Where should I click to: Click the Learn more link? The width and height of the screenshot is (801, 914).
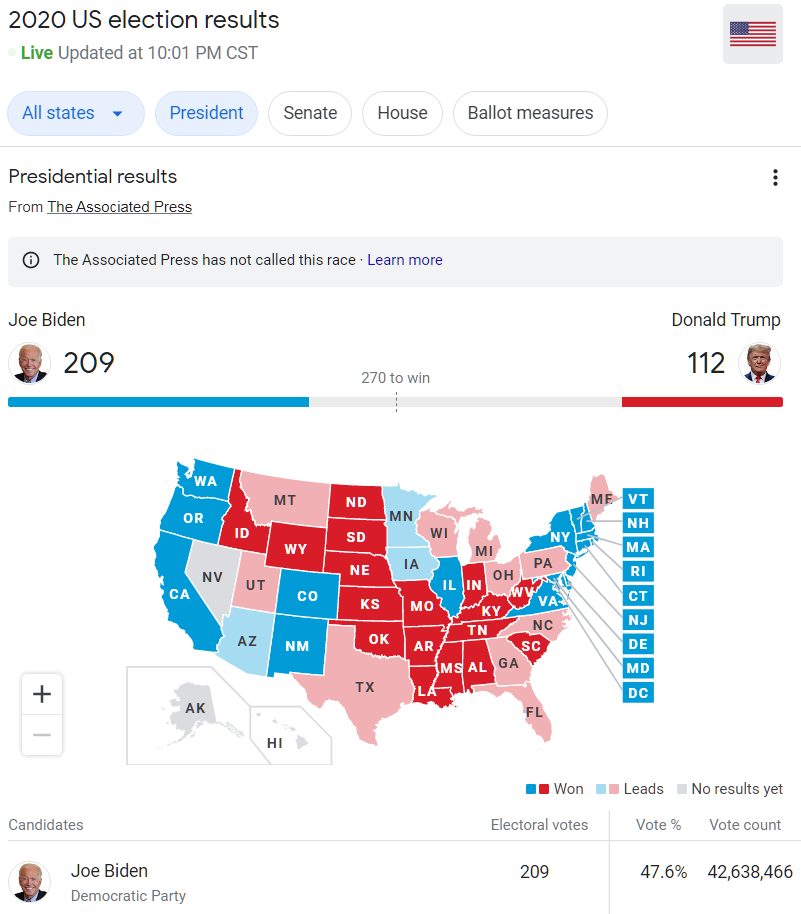(x=405, y=260)
